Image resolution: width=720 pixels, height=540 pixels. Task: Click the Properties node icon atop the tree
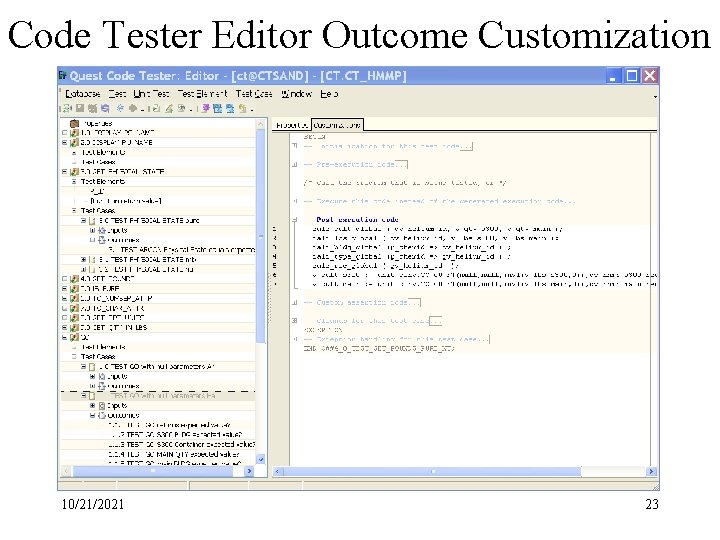point(74,124)
